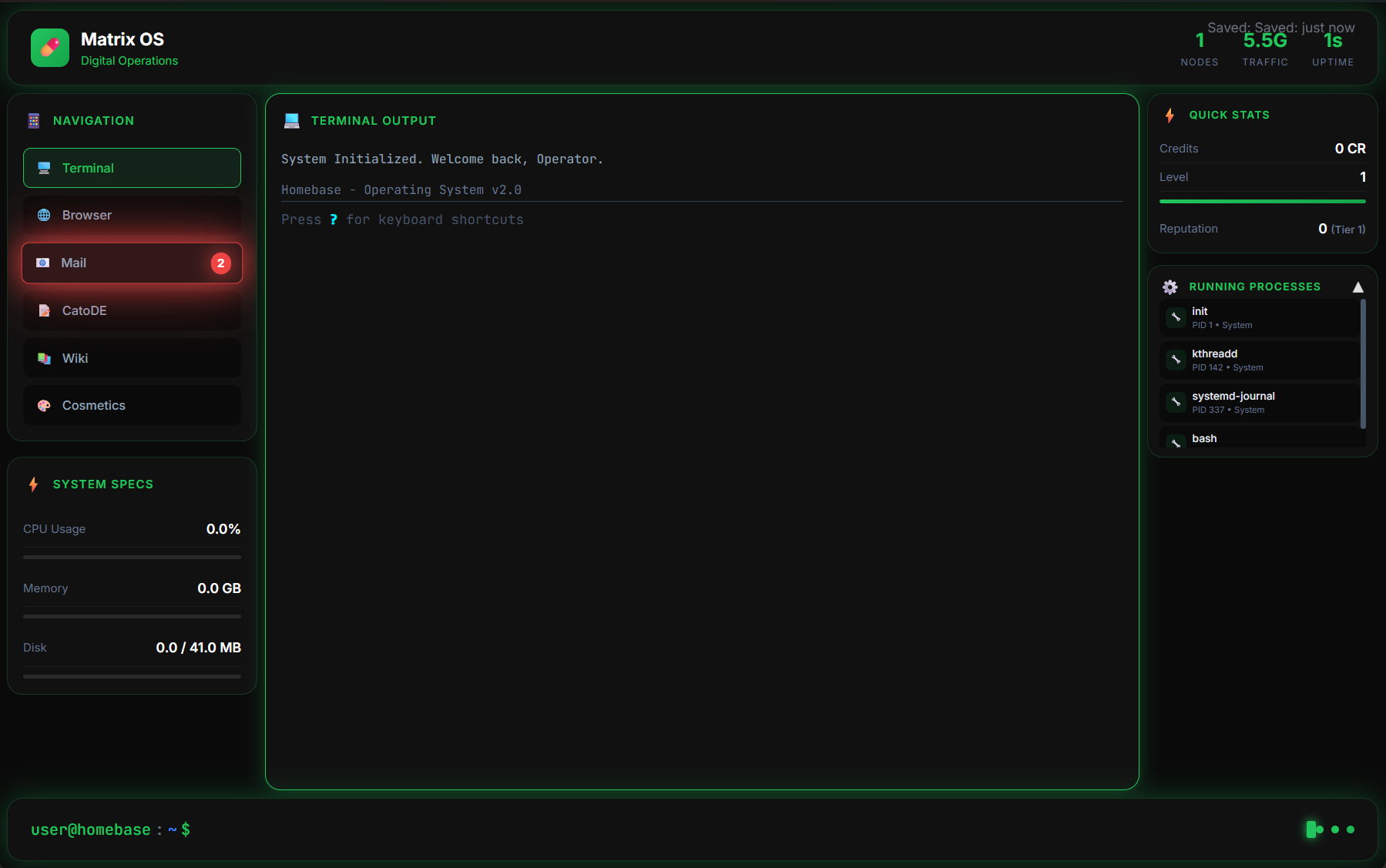Click the Level progress bar
The width and height of the screenshot is (1386, 868).
(x=1262, y=200)
